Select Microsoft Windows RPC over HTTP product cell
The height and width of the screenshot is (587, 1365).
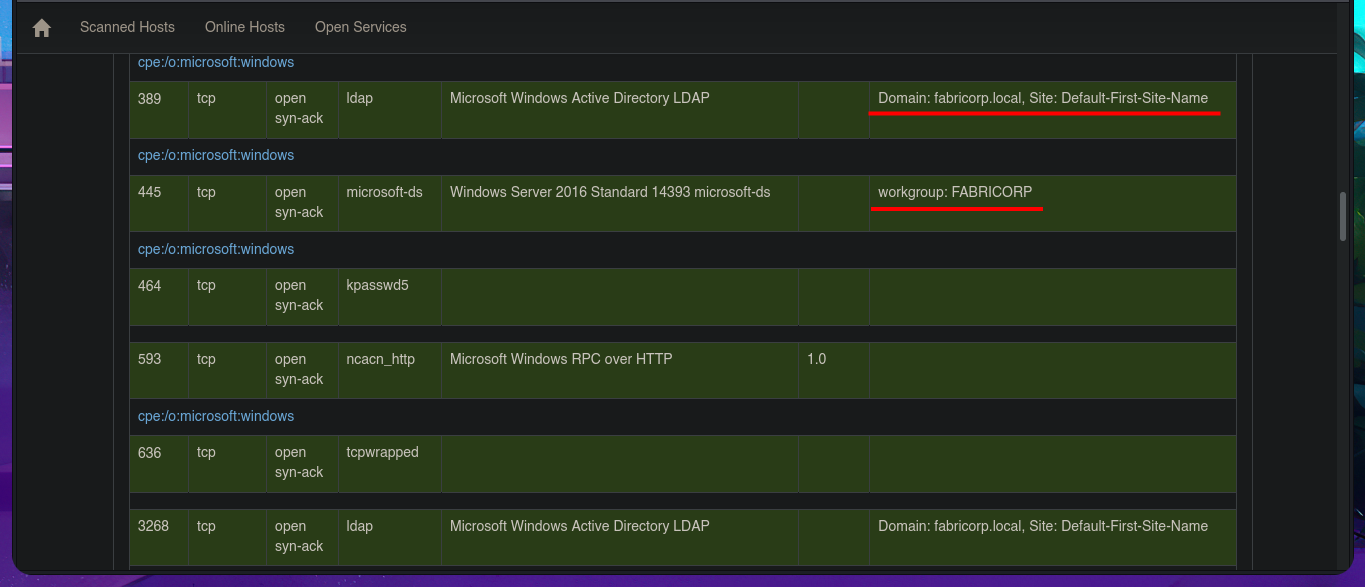pos(561,359)
